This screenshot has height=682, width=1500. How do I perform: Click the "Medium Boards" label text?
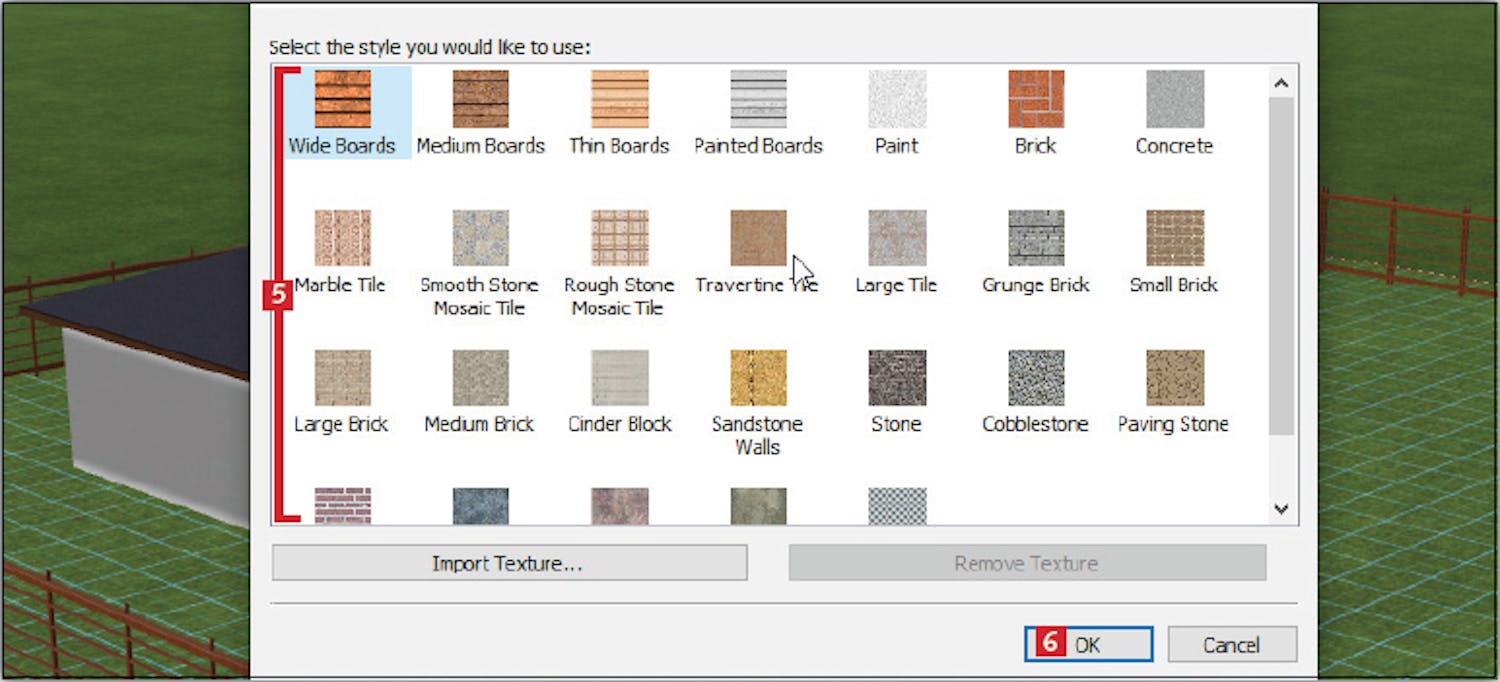click(x=480, y=146)
